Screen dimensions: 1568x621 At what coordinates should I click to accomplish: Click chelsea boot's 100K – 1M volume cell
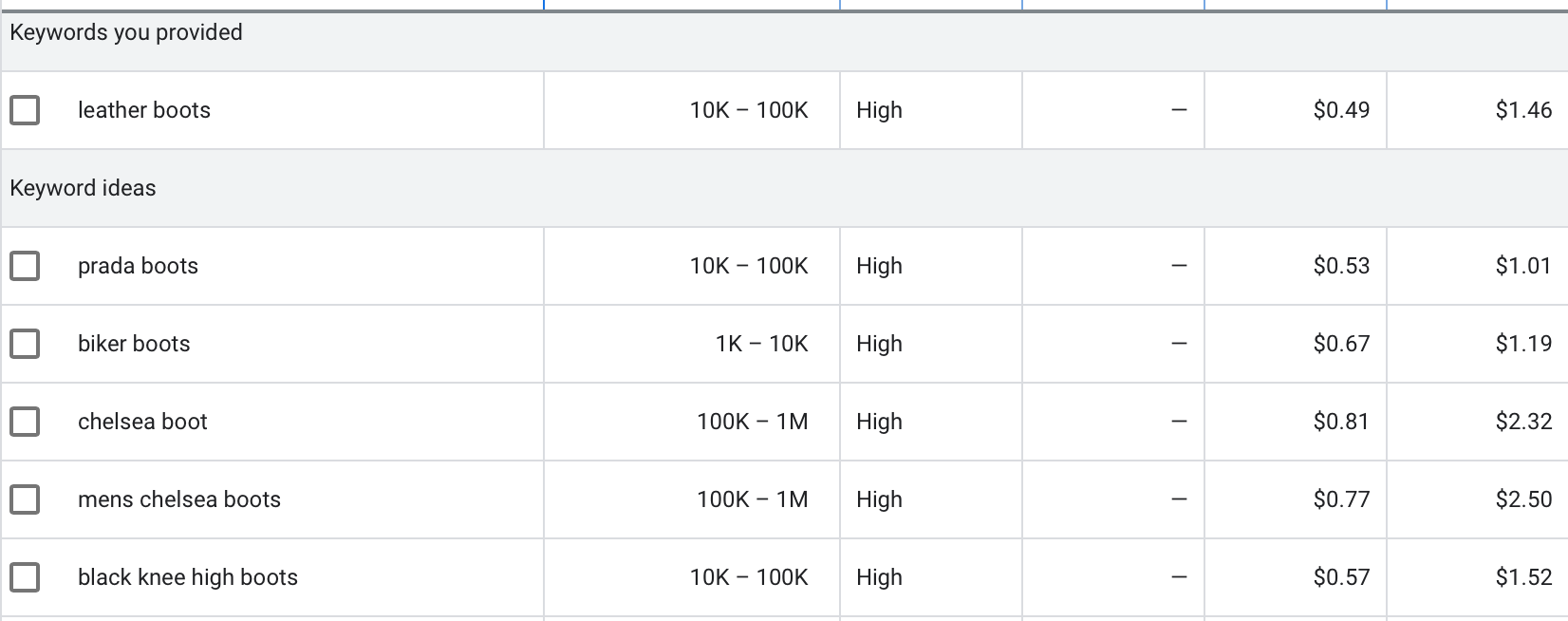752,422
